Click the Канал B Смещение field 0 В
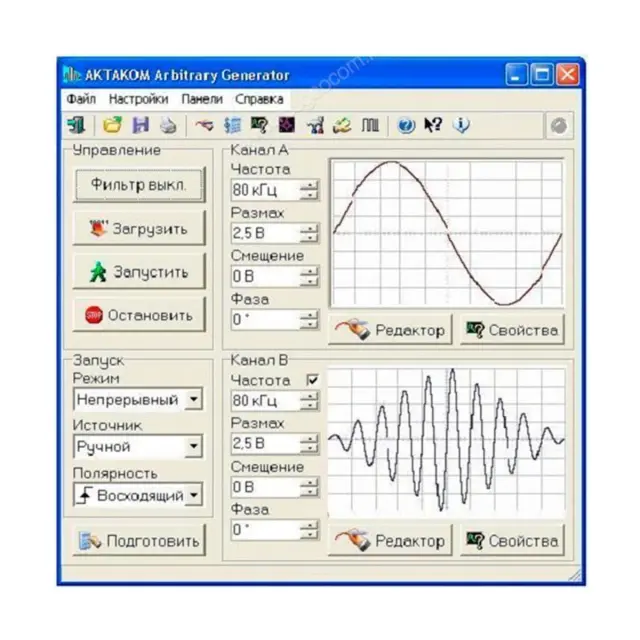 pyautogui.click(x=265, y=487)
